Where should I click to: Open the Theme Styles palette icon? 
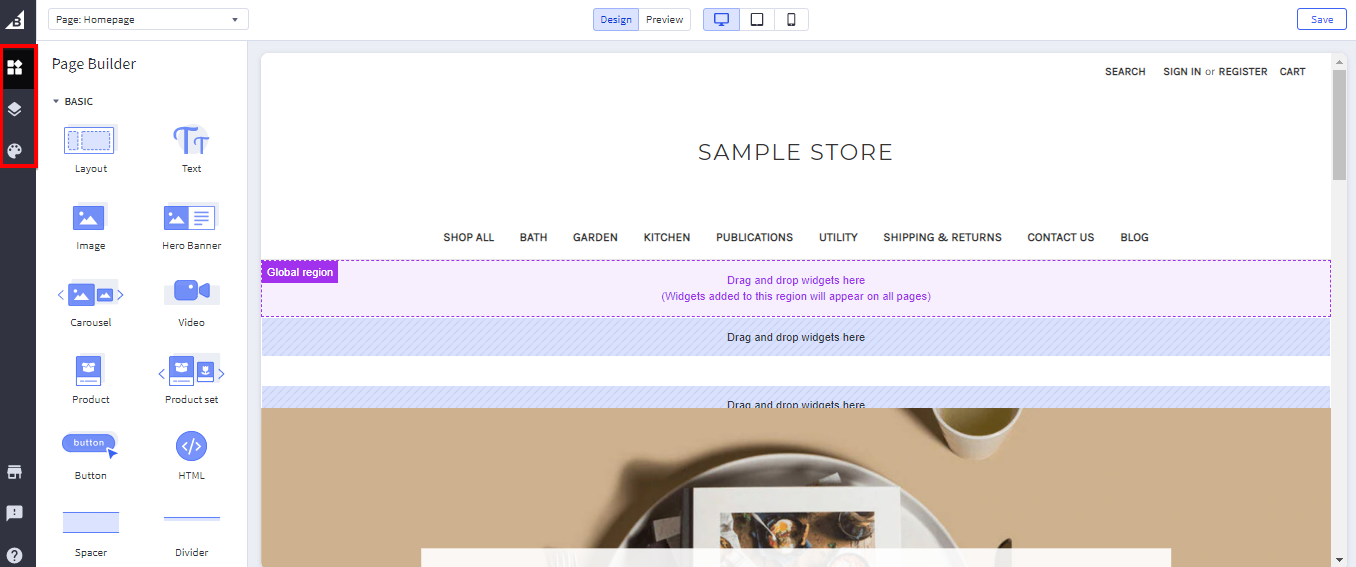[x=15, y=151]
